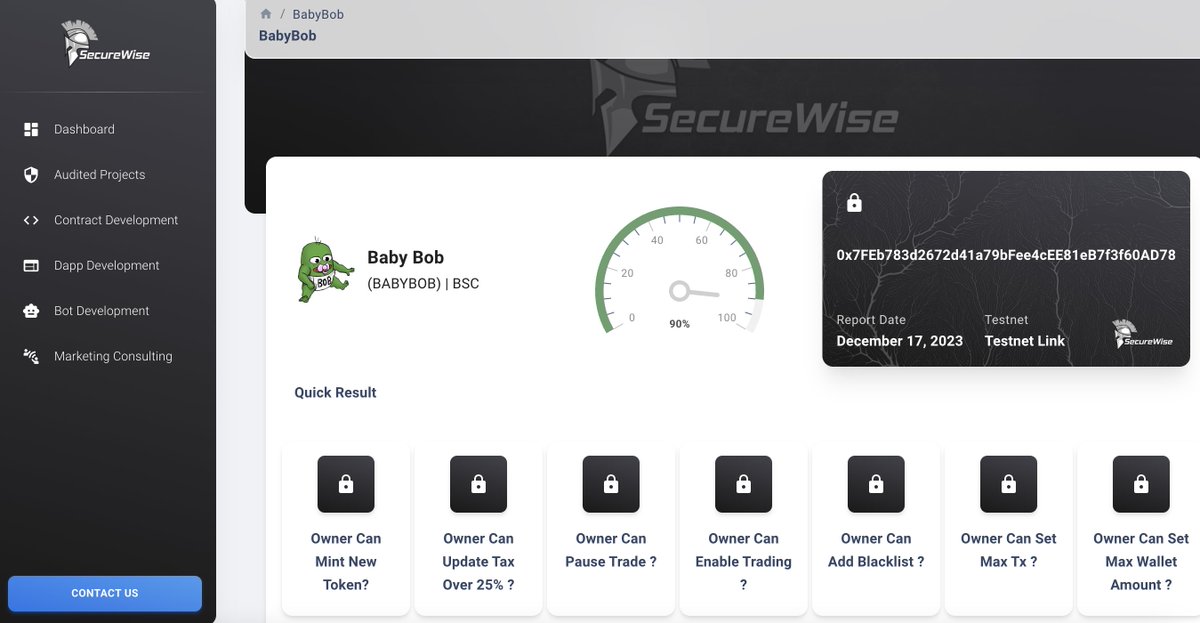1200x623 pixels.
Task: Click the Testnet label on card
Action: 1006,320
